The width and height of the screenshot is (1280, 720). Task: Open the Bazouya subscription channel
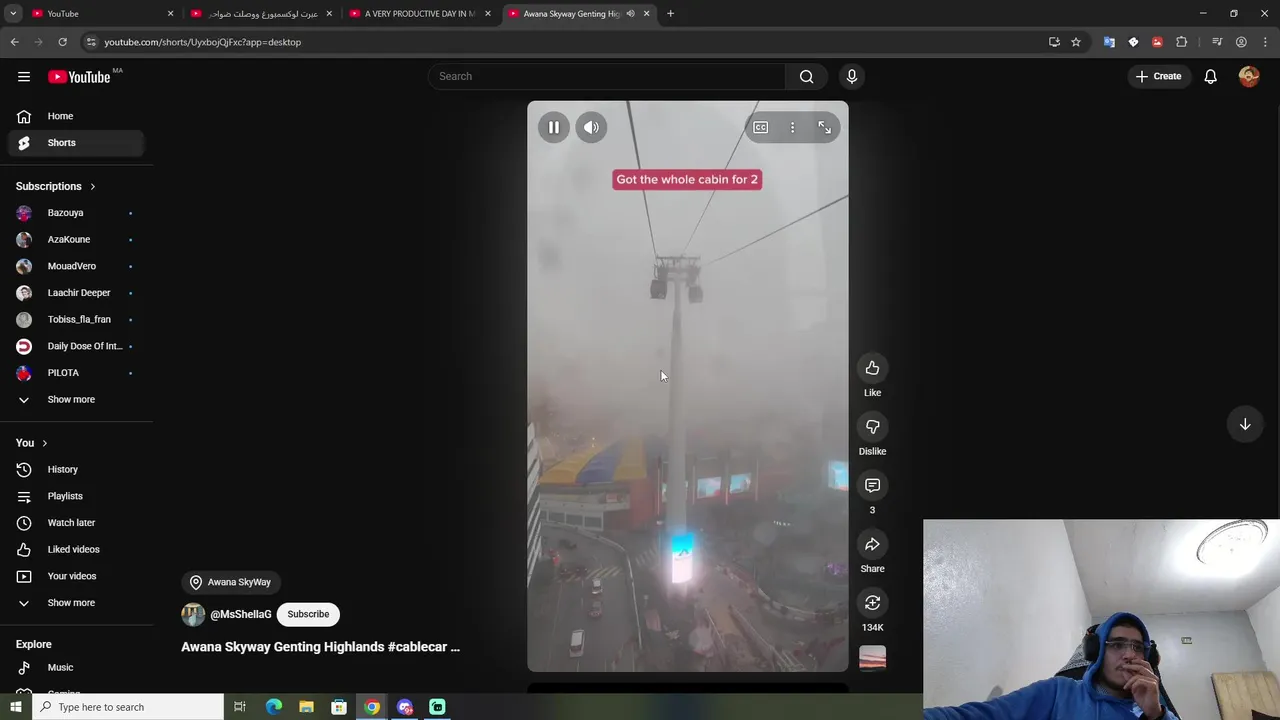[76, 213]
